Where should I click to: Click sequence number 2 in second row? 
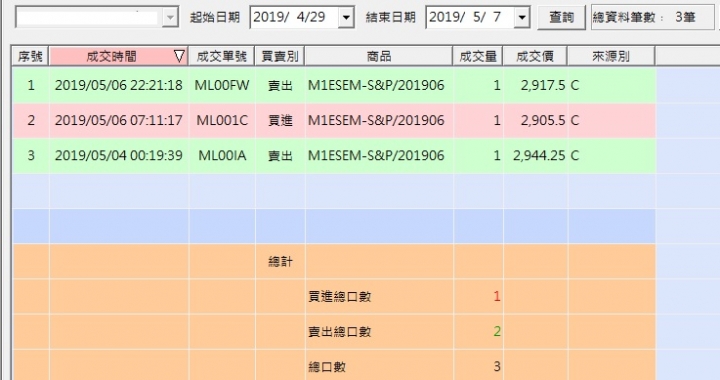[31, 120]
